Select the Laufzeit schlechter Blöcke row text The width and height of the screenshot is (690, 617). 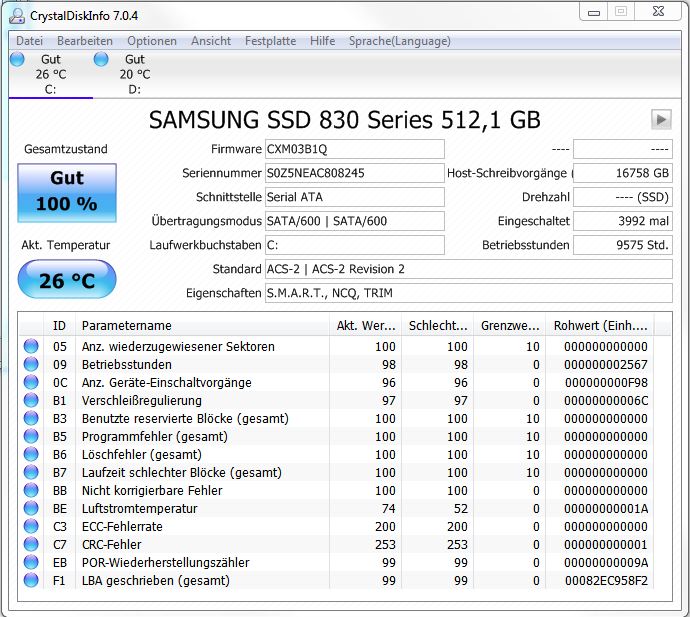(182, 472)
